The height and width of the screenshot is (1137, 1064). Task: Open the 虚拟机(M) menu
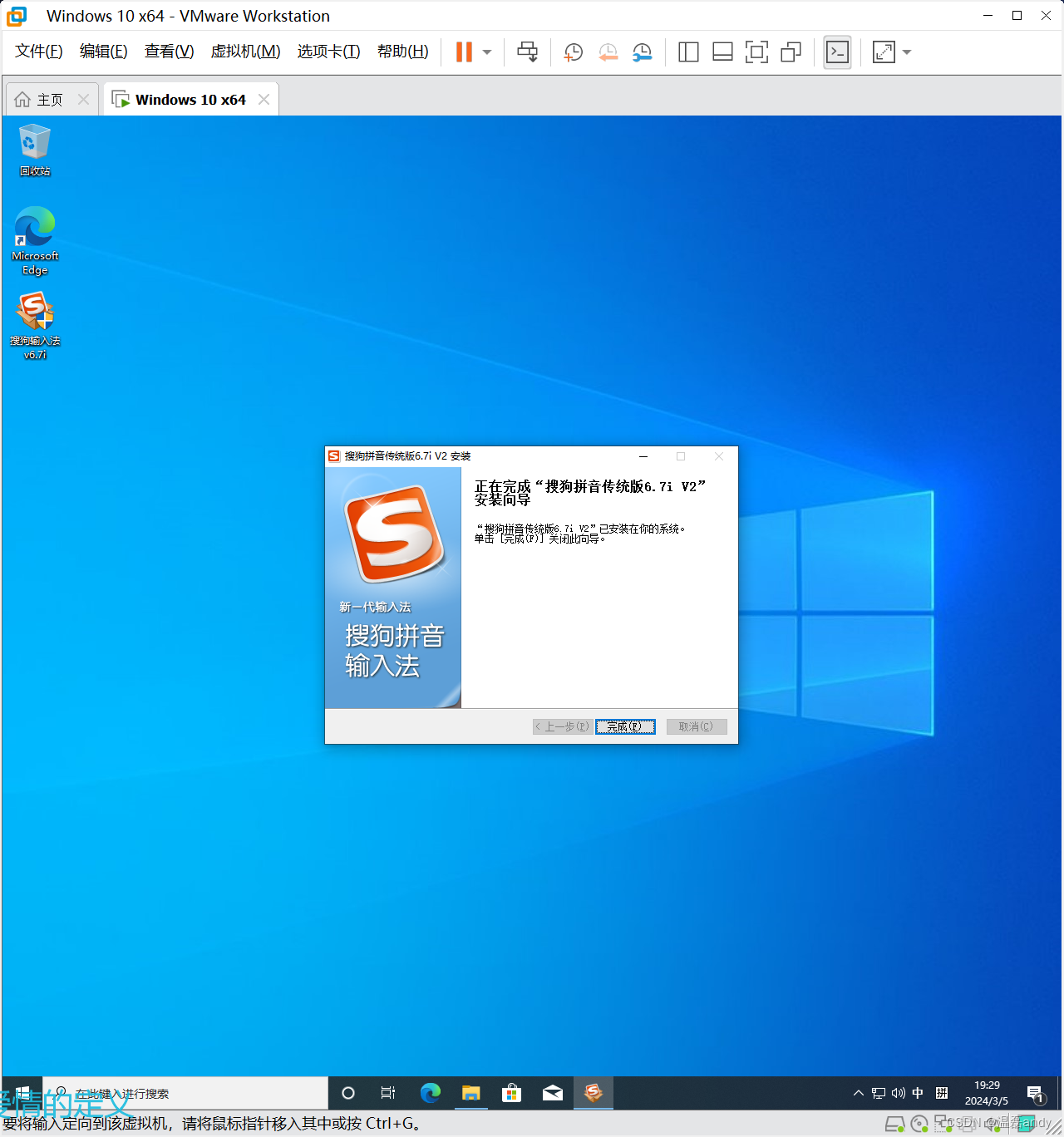coord(246,52)
